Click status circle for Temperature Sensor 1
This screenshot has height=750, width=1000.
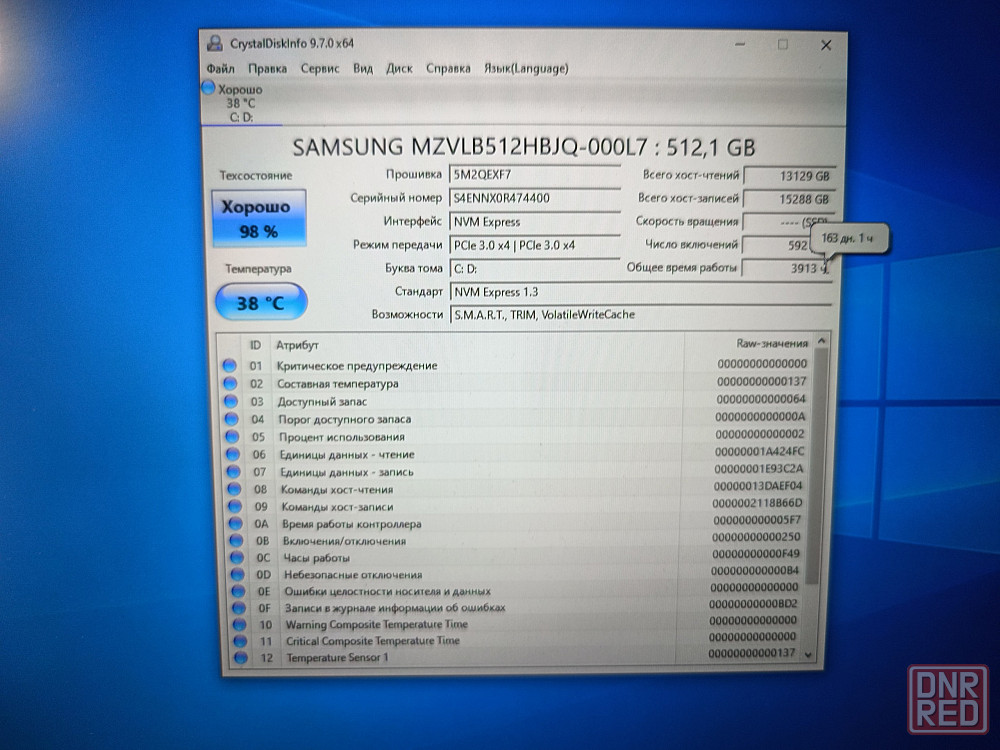click(x=240, y=657)
